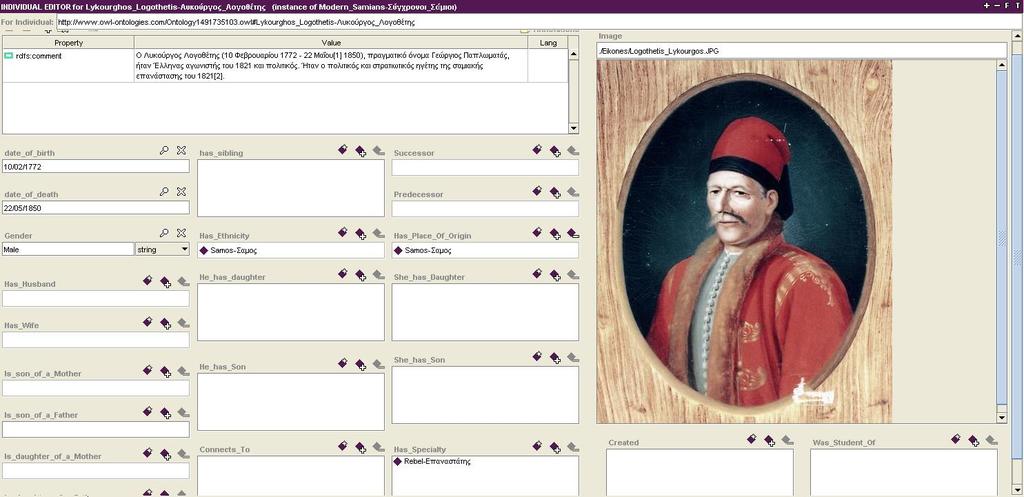Add an existing individual to Has_Specialty
1024x497 pixels.
pyautogui.click(x=554, y=447)
